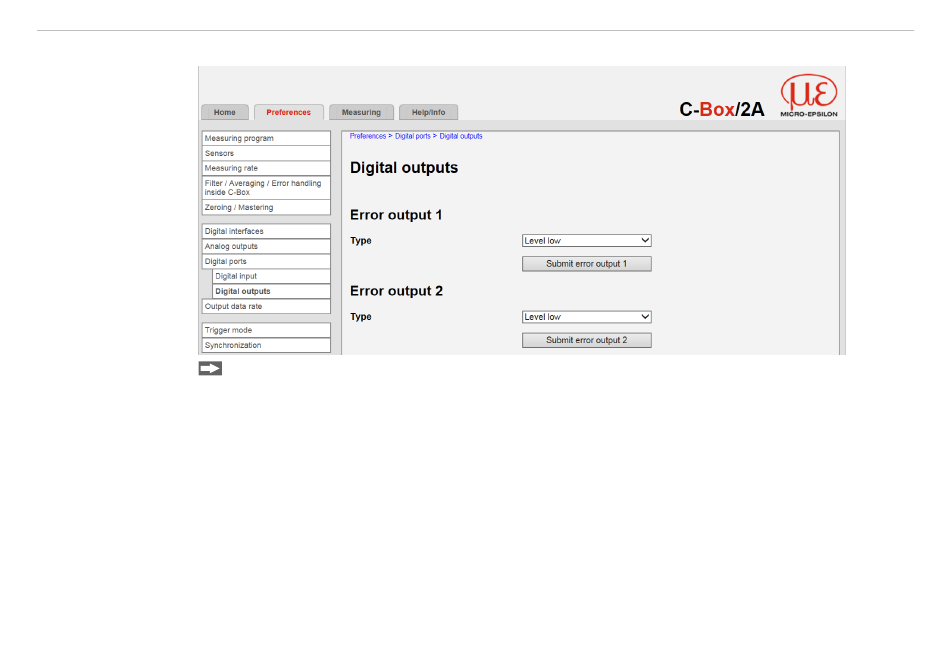Open Sensors in sidebar

coord(266,153)
